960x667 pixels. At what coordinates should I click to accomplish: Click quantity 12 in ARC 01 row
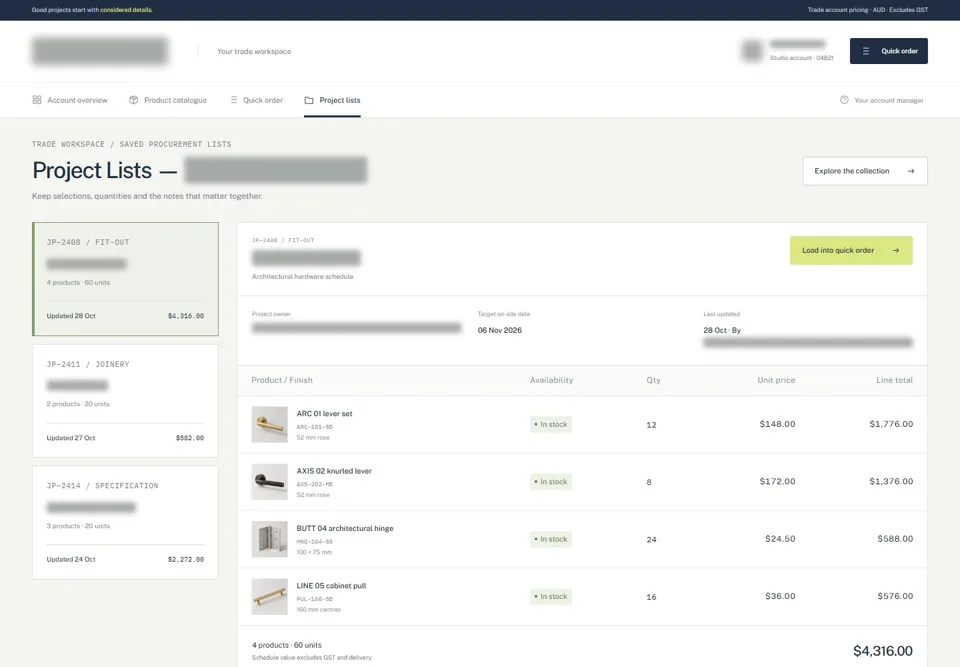[x=651, y=424]
